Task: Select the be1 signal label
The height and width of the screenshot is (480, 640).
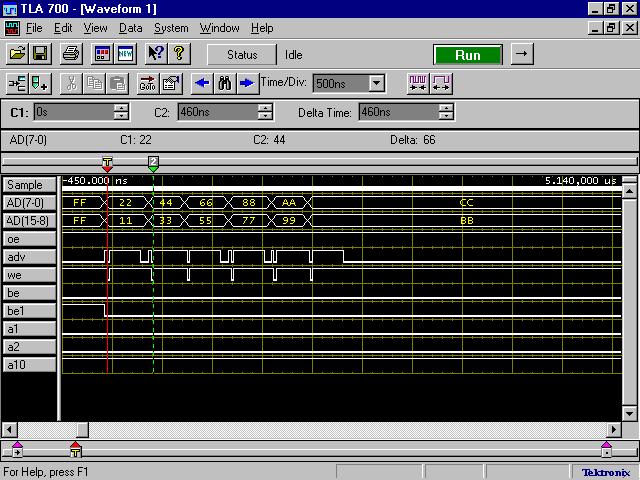Action: click(29, 311)
